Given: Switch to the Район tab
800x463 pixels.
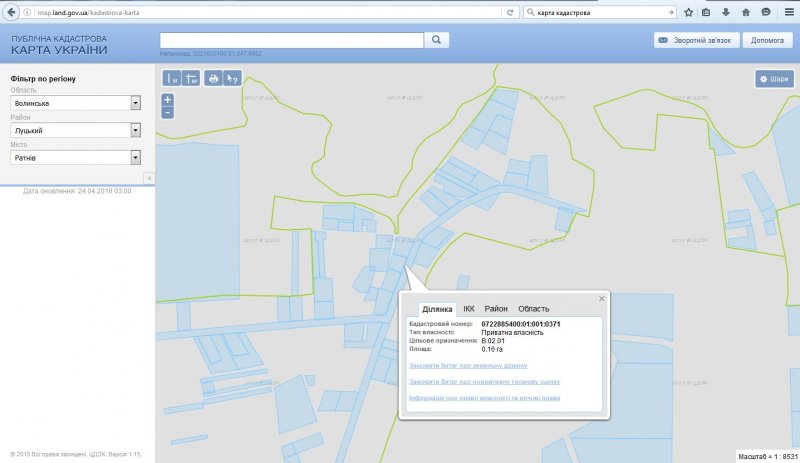Looking at the screenshot, I should pyautogui.click(x=496, y=309).
